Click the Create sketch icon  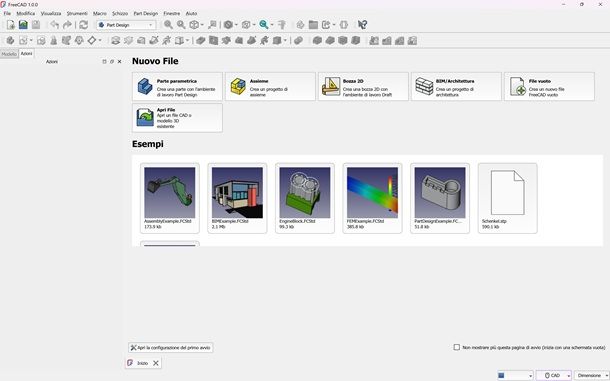[23, 40]
